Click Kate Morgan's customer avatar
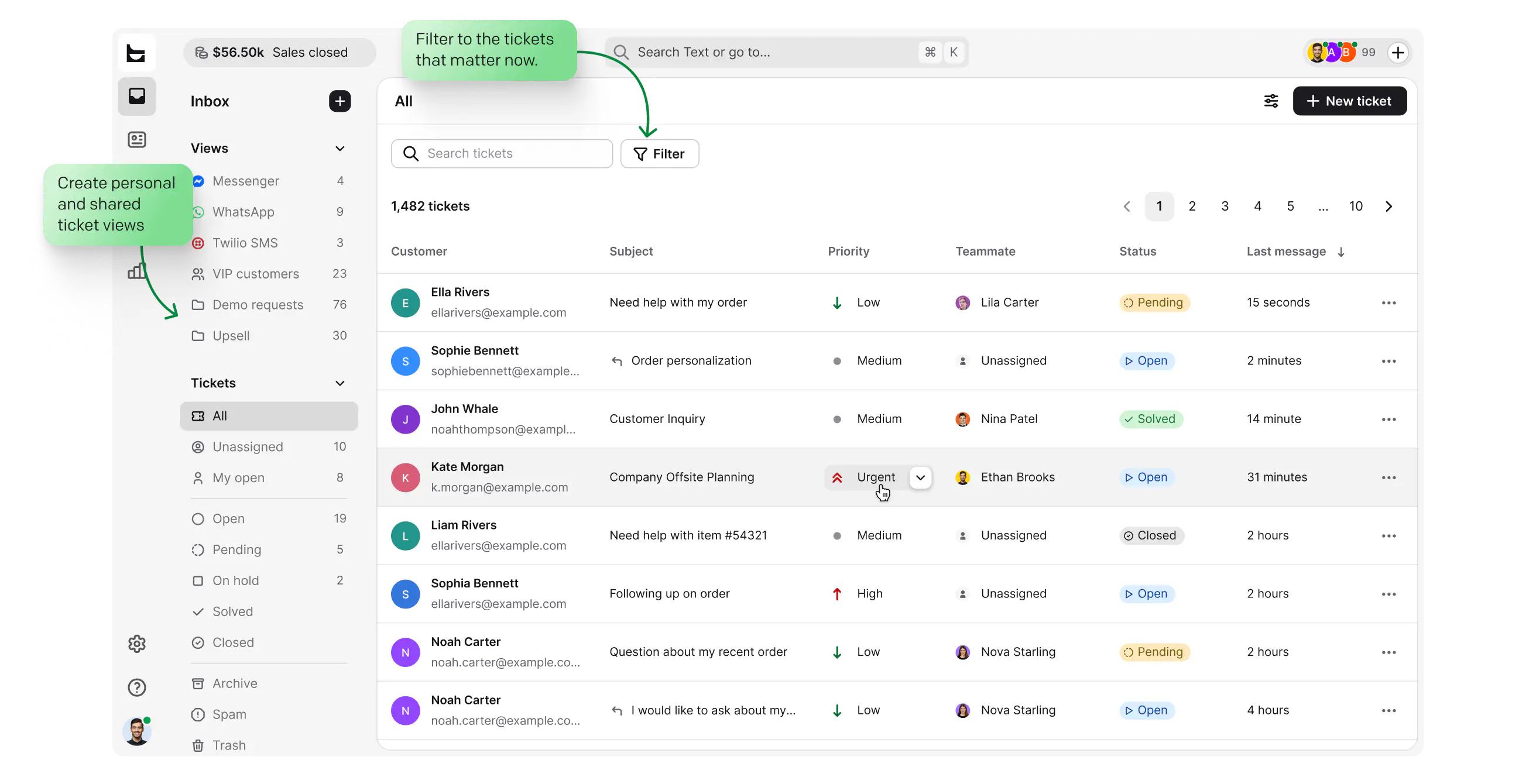Viewport: 1536px width, 784px height. [406, 477]
